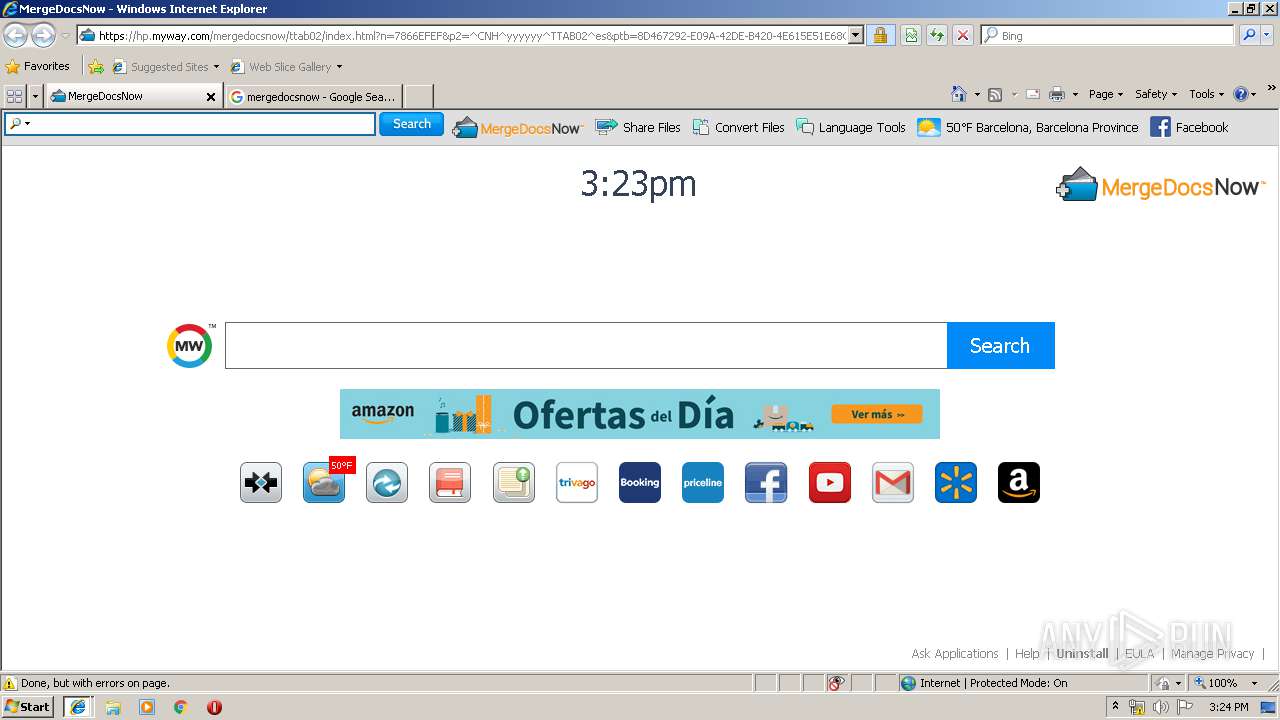The width and height of the screenshot is (1280, 720).
Task: Click the Compatibility View icon
Action: click(x=911, y=36)
